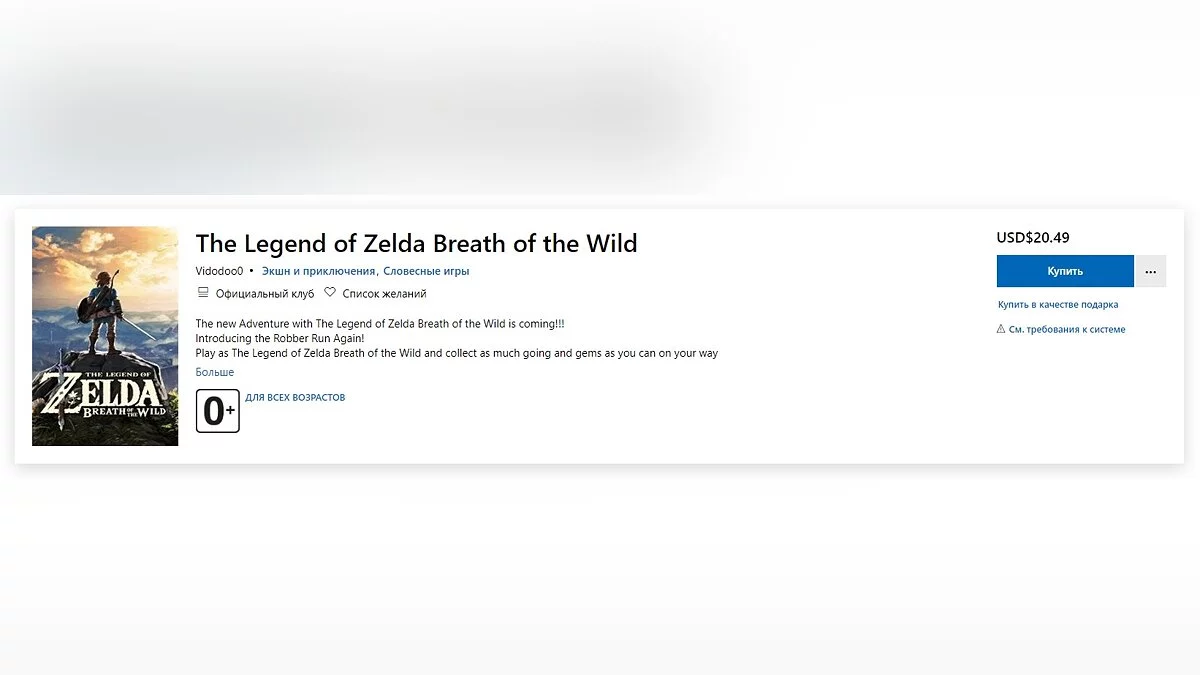Image resolution: width=1200 pixels, height=675 pixels.
Task: Click the Официальный клуб label
Action: (265, 294)
